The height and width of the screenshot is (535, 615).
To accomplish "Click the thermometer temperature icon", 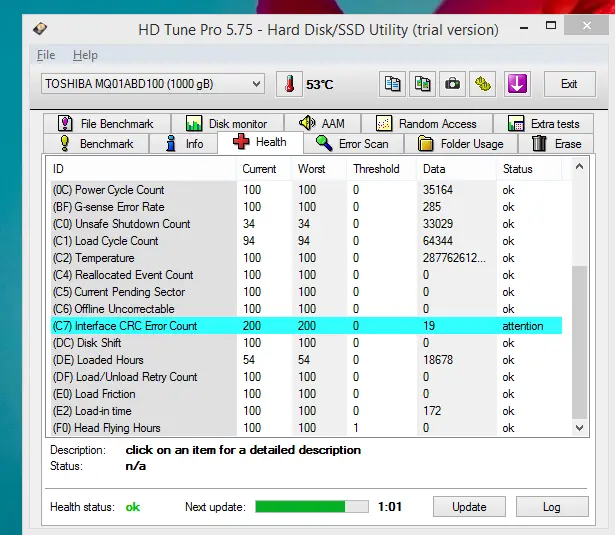I will pos(289,84).
